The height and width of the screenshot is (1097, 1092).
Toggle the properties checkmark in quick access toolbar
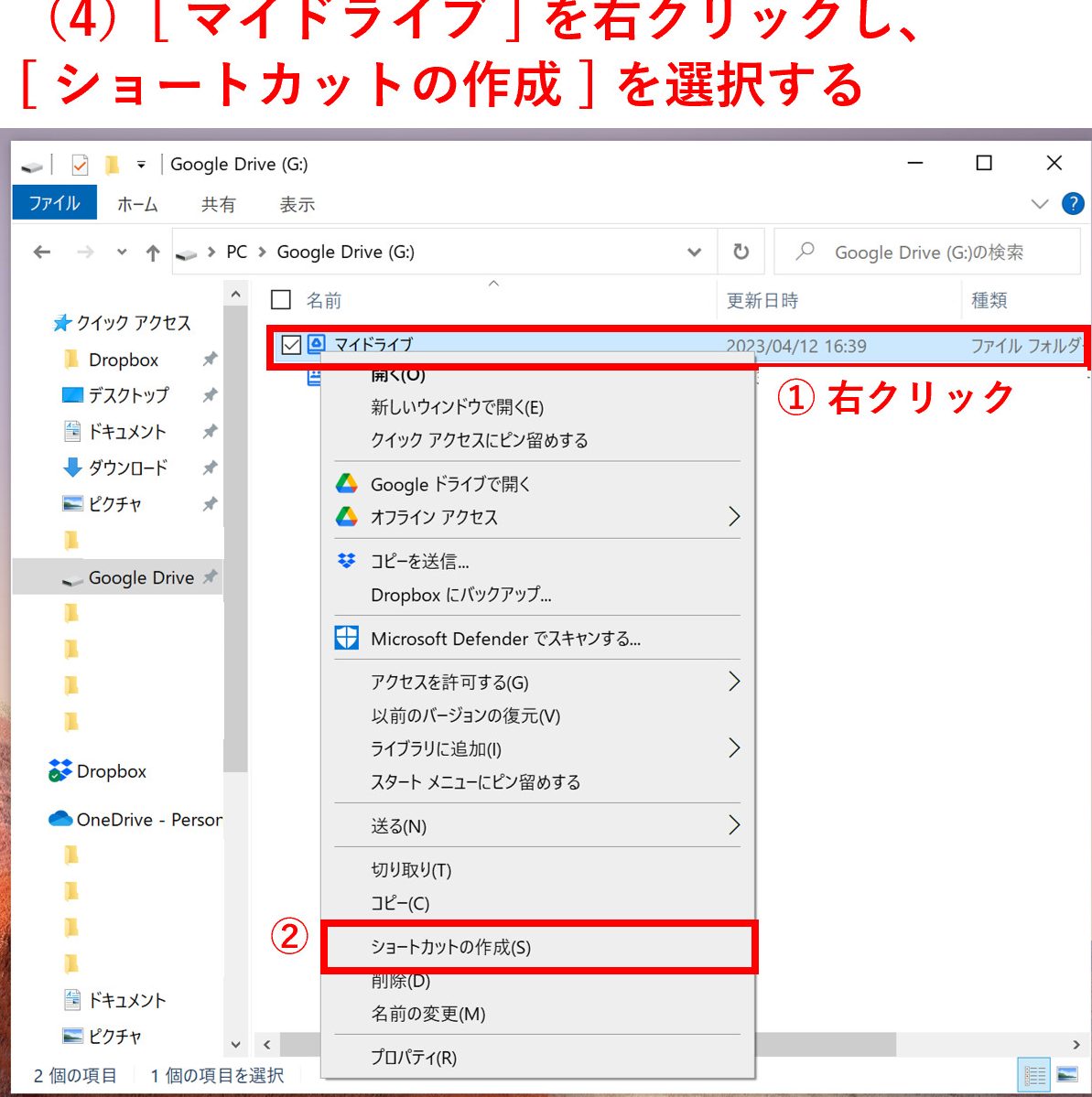pos(80,165)
